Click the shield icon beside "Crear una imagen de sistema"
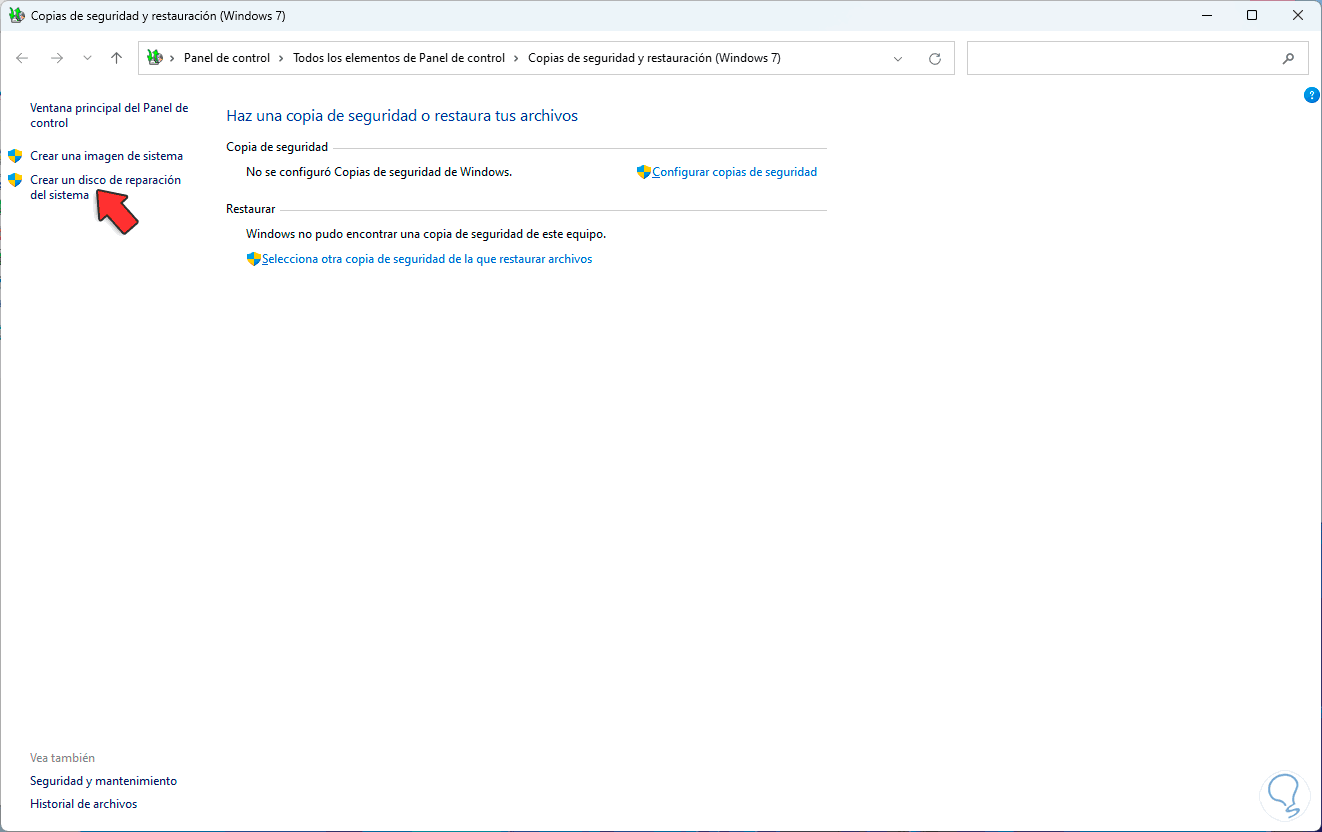 [x=15, y=156]
